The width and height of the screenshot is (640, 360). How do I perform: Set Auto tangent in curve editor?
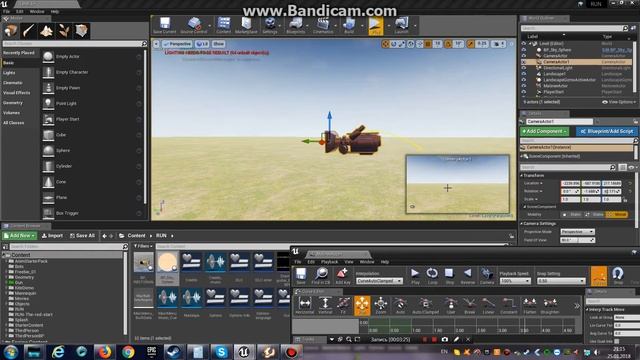tap(400, 305)
